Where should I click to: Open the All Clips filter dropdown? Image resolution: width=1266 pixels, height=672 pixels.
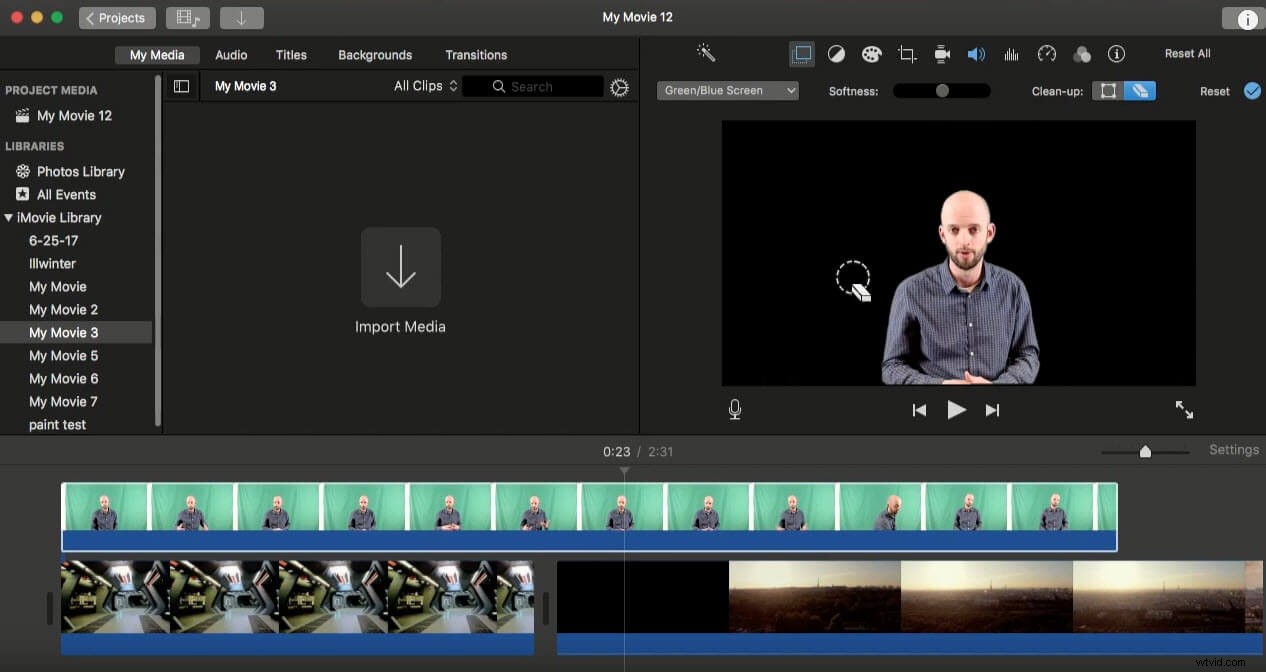point(424,86)
